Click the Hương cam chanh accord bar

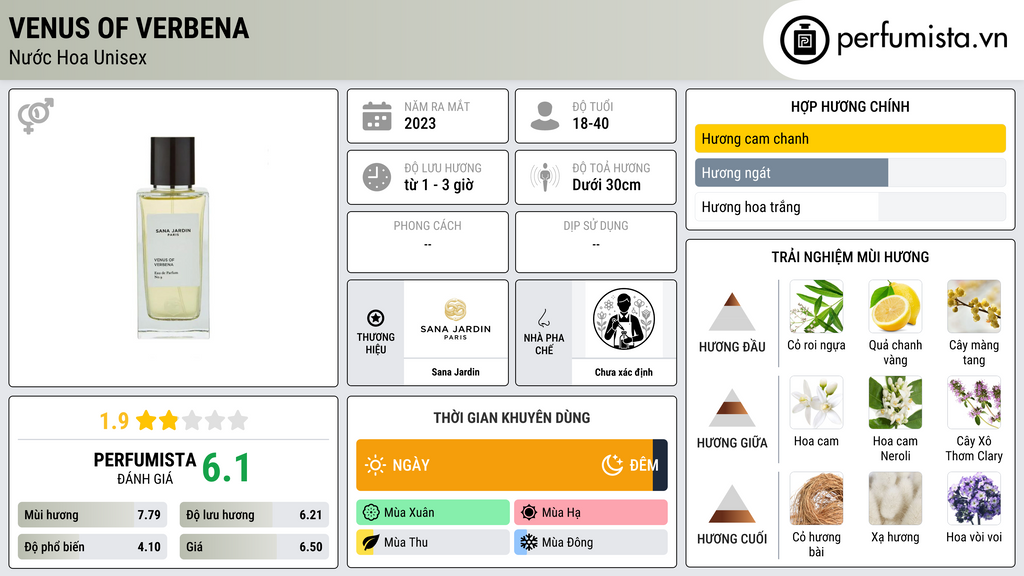pyautogui.click(x=850, y=138)
